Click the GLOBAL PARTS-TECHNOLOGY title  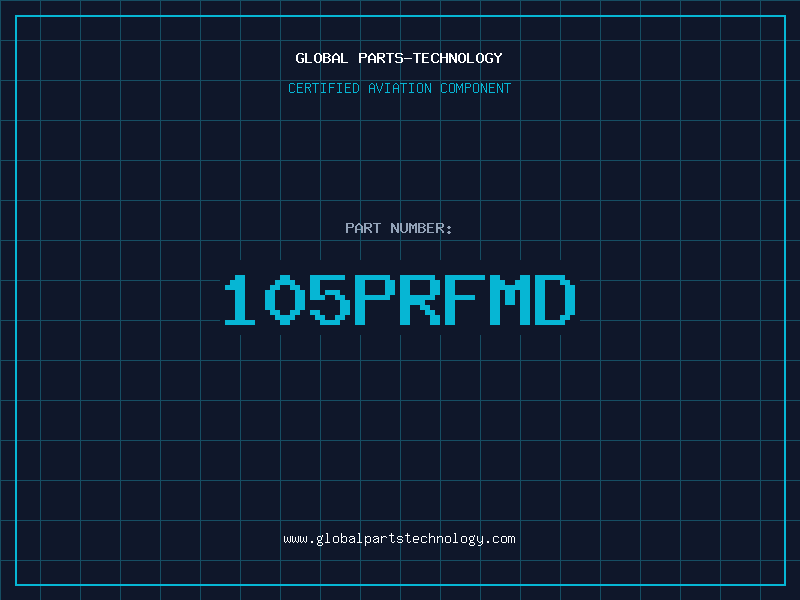click(x=399, y=58)
